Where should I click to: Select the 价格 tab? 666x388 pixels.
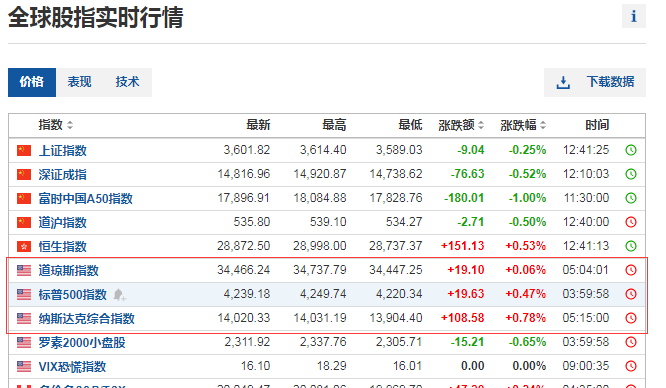(x=32, y=82)
